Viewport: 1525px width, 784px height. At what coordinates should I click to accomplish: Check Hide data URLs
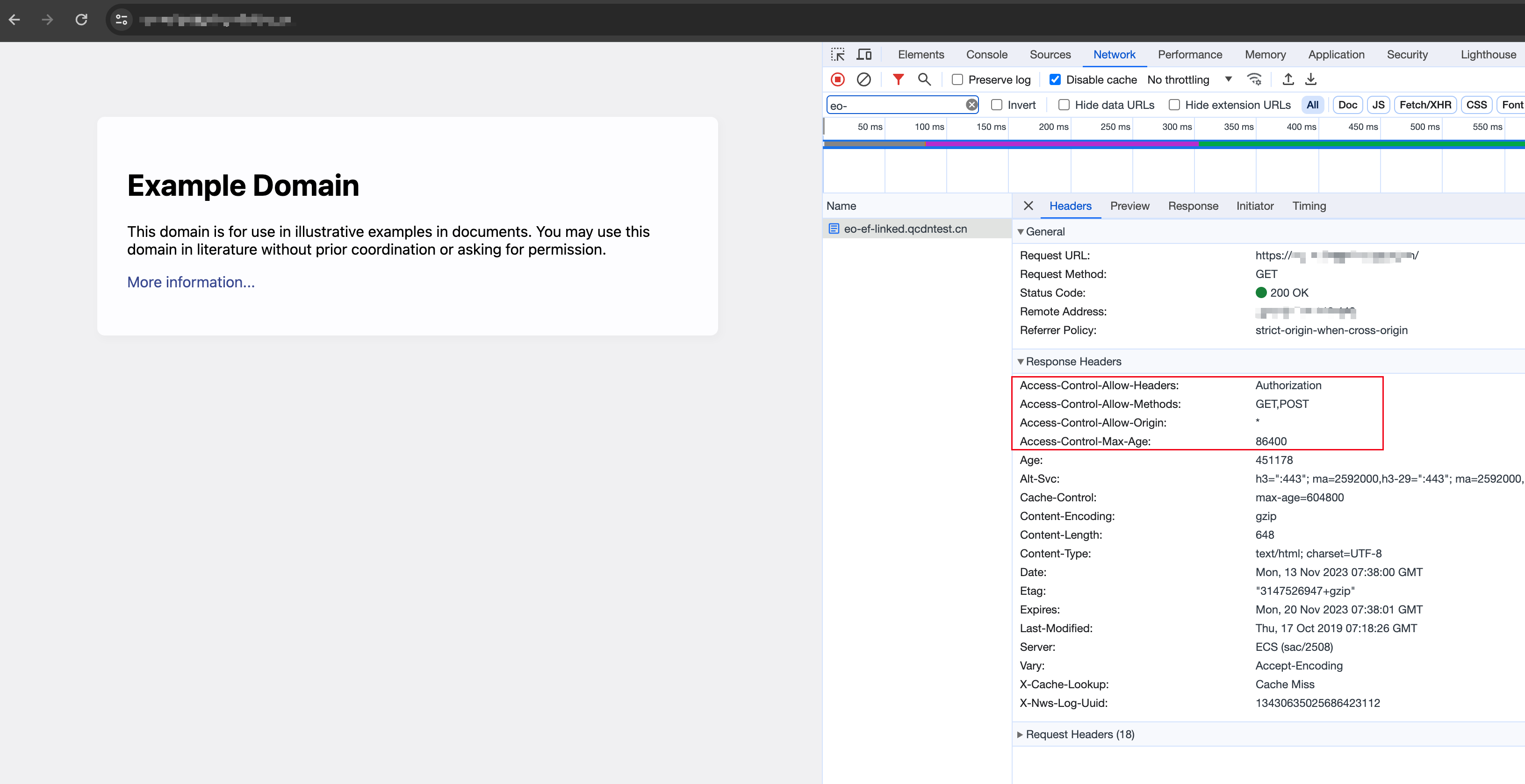1064,105
